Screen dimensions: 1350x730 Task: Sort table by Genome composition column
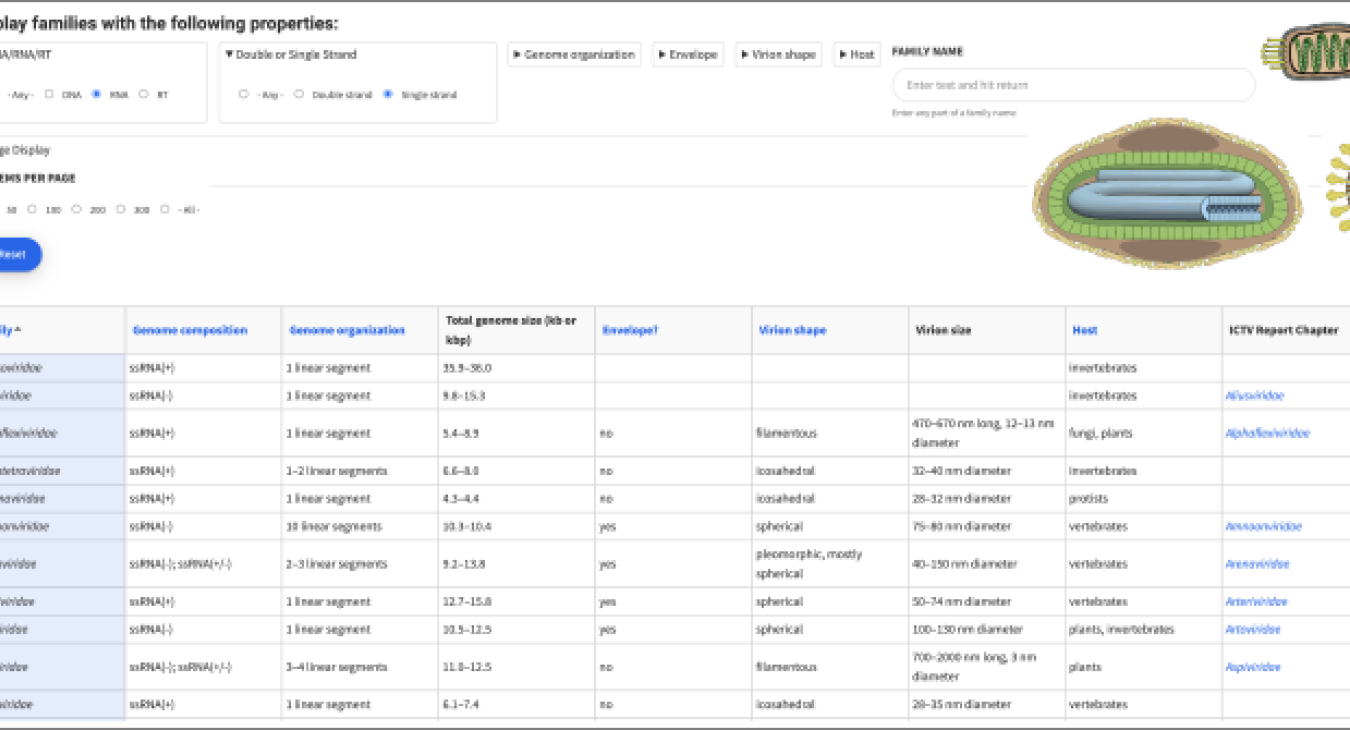coord(190,330)
